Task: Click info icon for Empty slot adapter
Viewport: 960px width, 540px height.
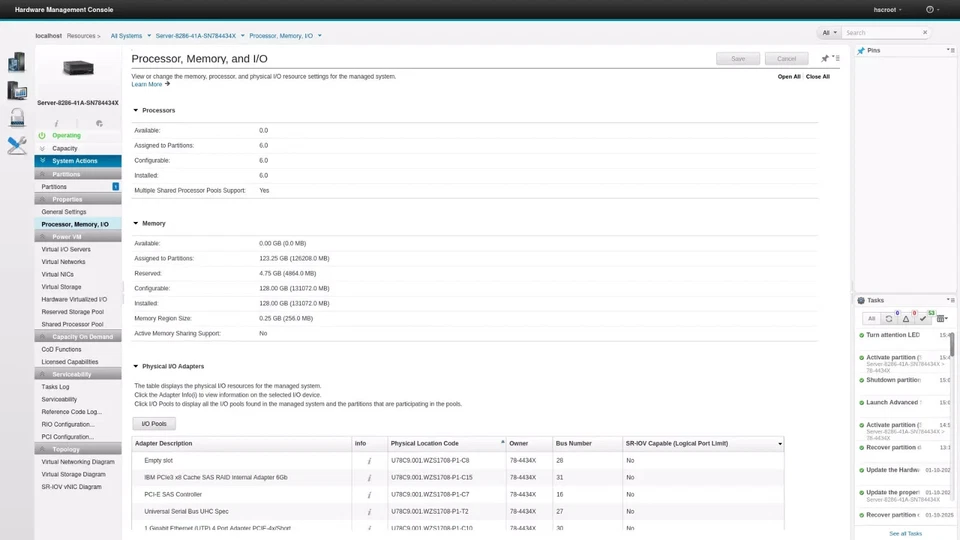Action: point(369,461)
